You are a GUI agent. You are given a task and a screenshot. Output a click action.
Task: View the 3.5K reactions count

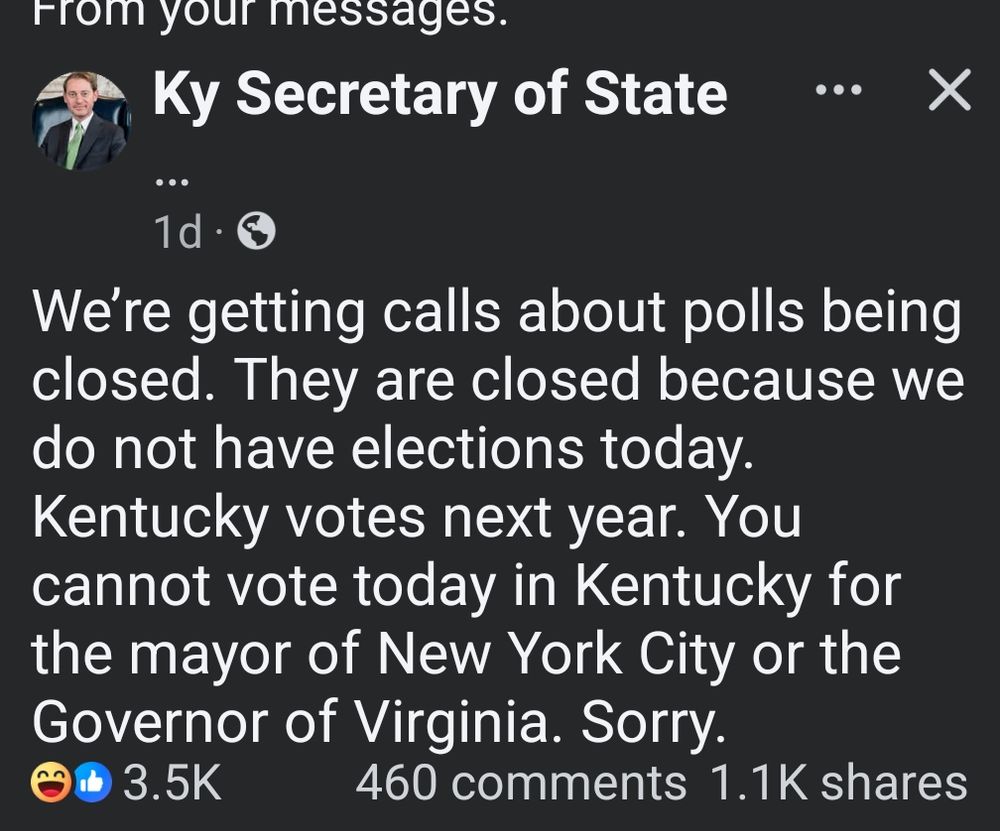(171, 783)
